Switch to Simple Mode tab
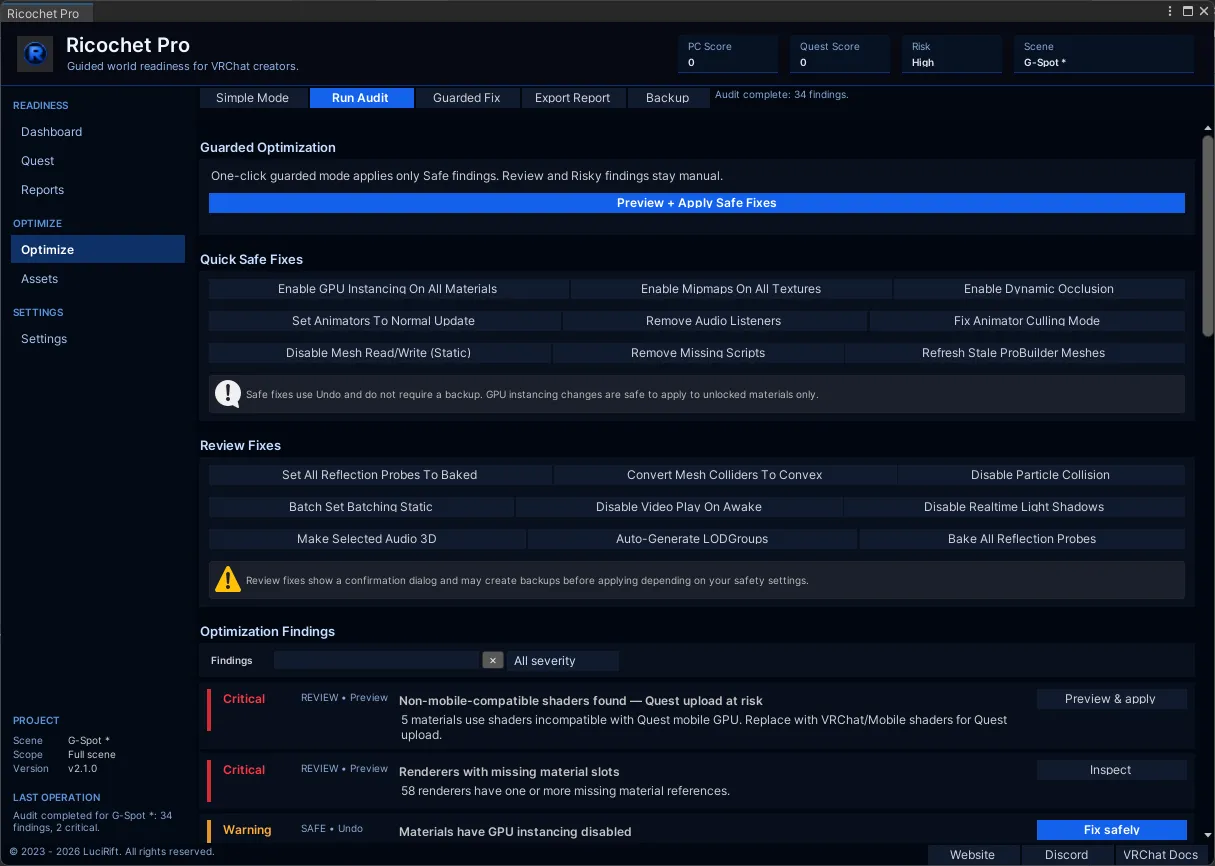Viewport: 1215px width, 866px height. [x=252, y=98]
